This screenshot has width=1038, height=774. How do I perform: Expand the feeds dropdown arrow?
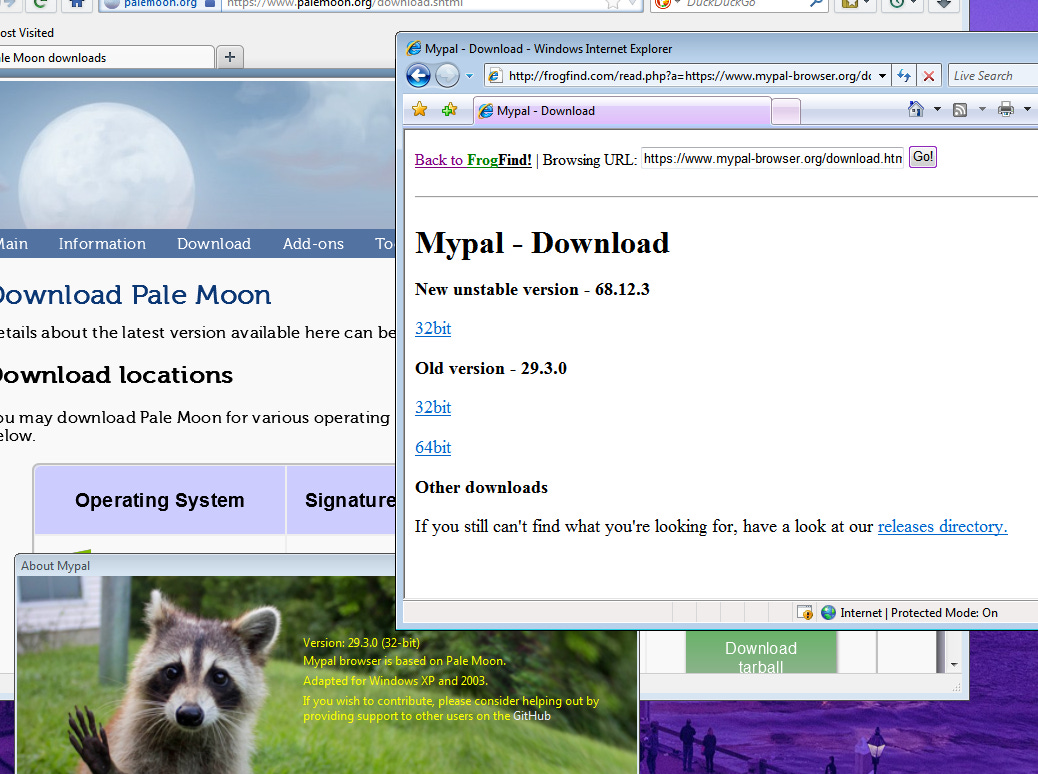(982, 109)
